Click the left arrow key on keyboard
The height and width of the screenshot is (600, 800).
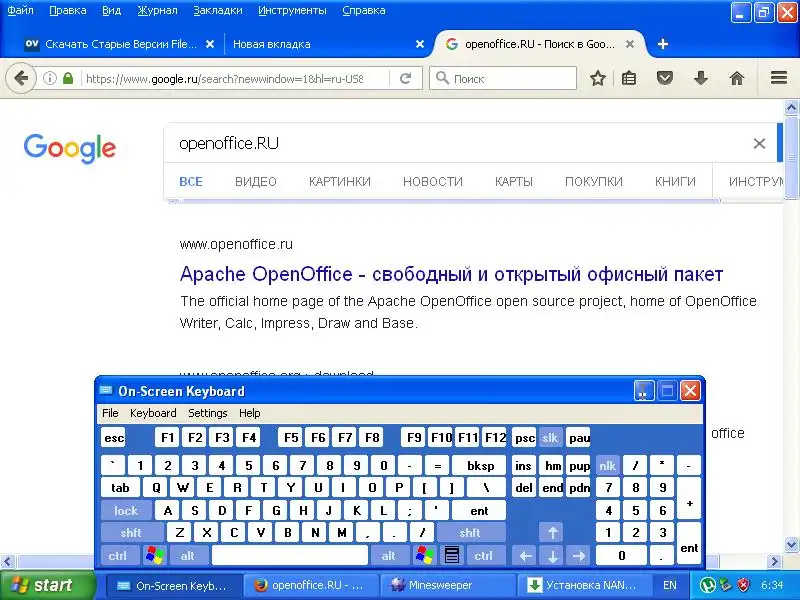(x=526, y=555)
